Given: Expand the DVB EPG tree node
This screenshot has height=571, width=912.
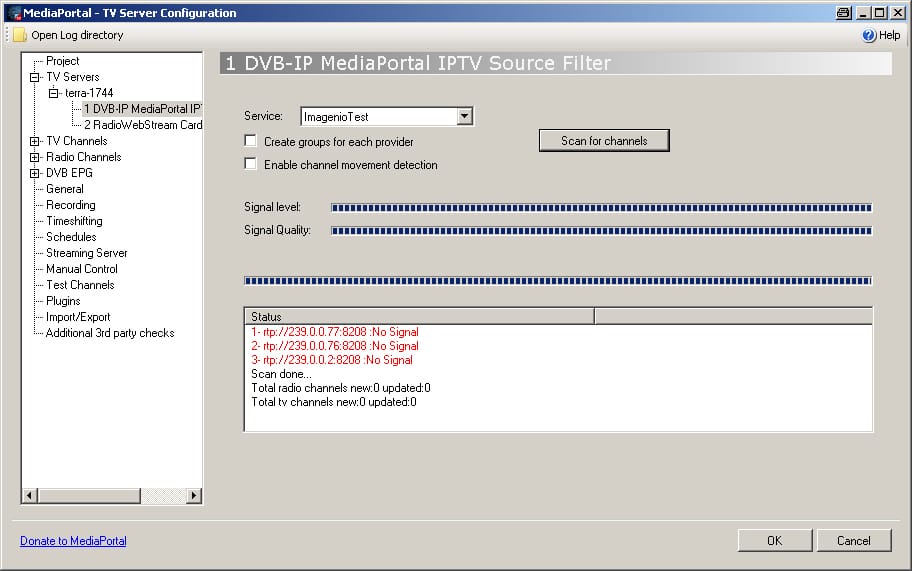Looking at the screenshot, I should [x=35, y=173].
